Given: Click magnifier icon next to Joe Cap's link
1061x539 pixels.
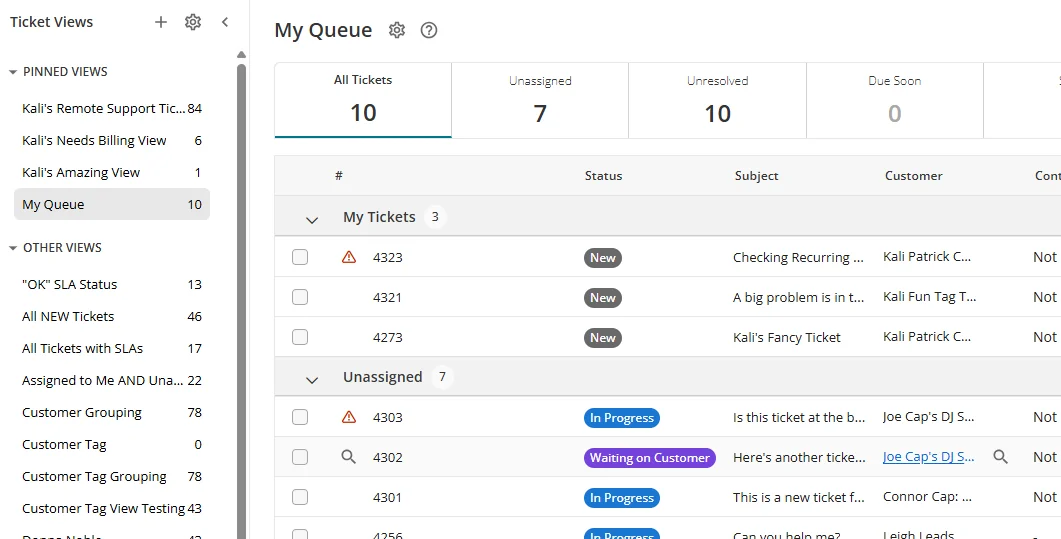Looking at the screenshot, I should point(1000,457).
